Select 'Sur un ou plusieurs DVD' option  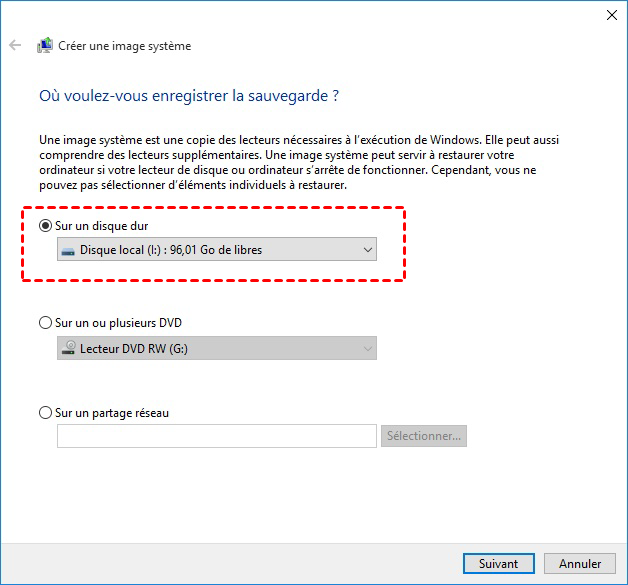(x=45, y=323)
